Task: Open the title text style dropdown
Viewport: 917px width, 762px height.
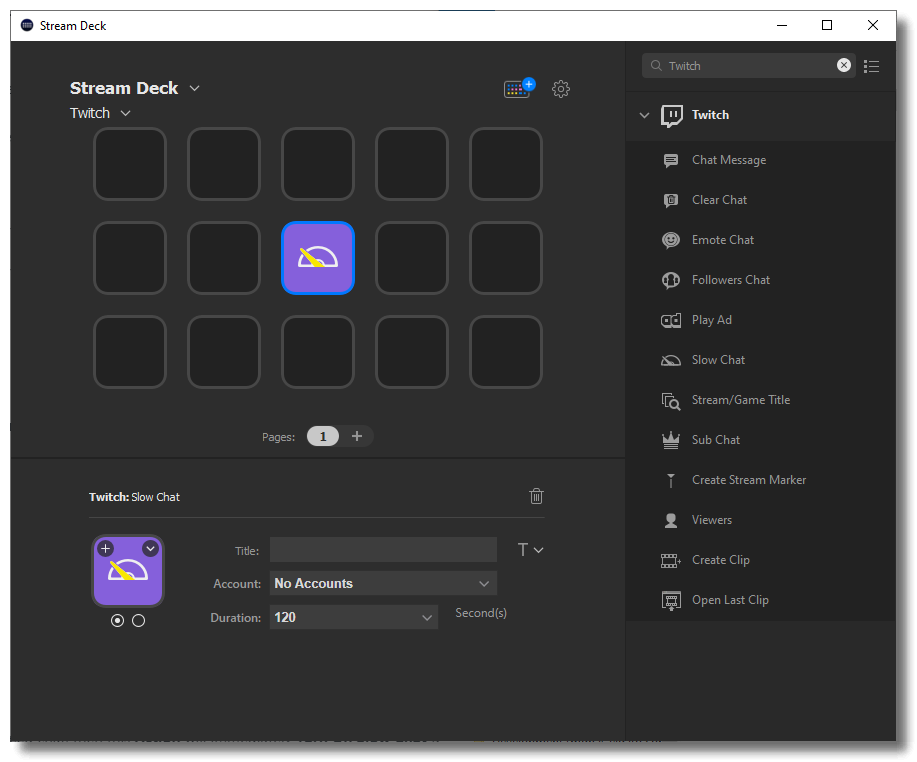Action: tap(530, 550)
